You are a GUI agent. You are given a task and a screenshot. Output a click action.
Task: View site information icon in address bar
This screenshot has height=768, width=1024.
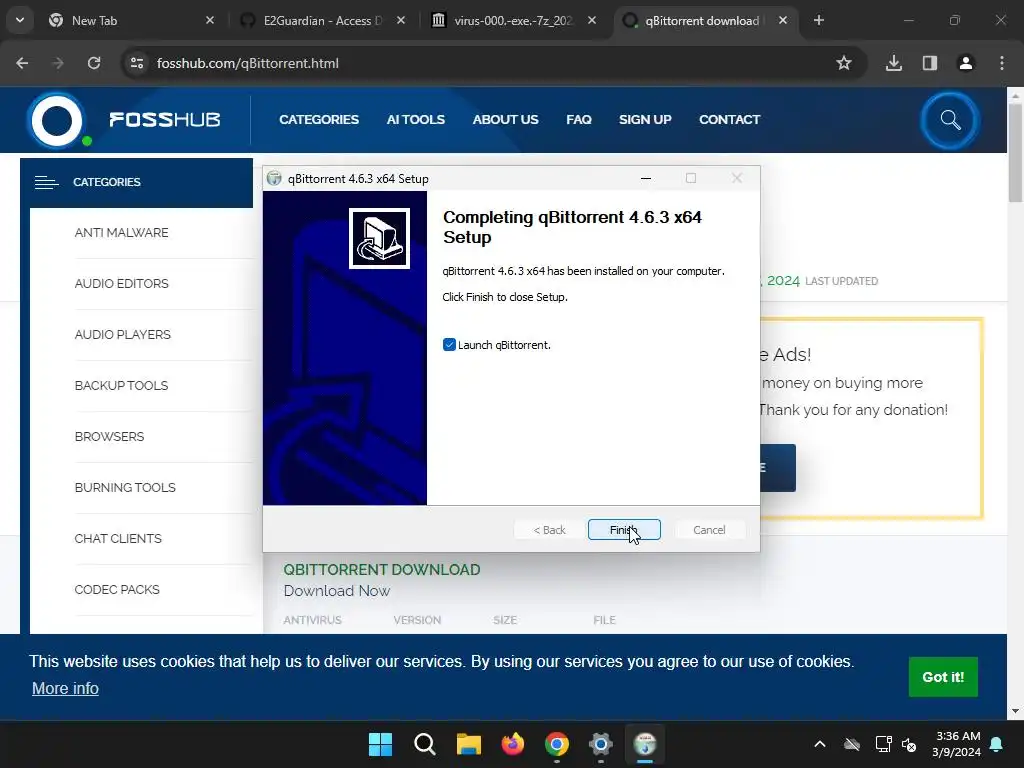tap(137, 63)
